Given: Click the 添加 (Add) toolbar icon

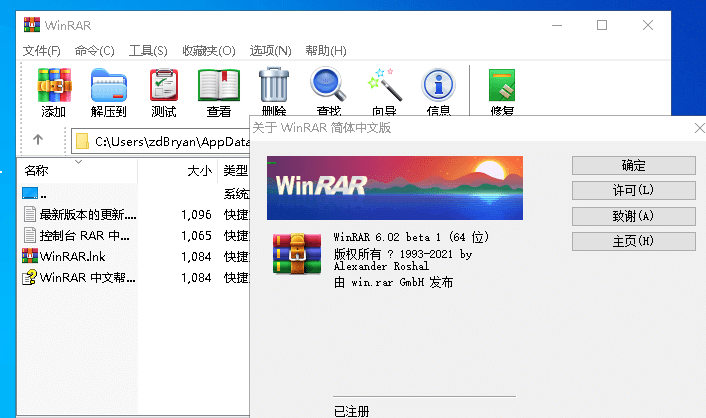Looking at the screenshot, I should pyautogui.click(x=54, y=87).
